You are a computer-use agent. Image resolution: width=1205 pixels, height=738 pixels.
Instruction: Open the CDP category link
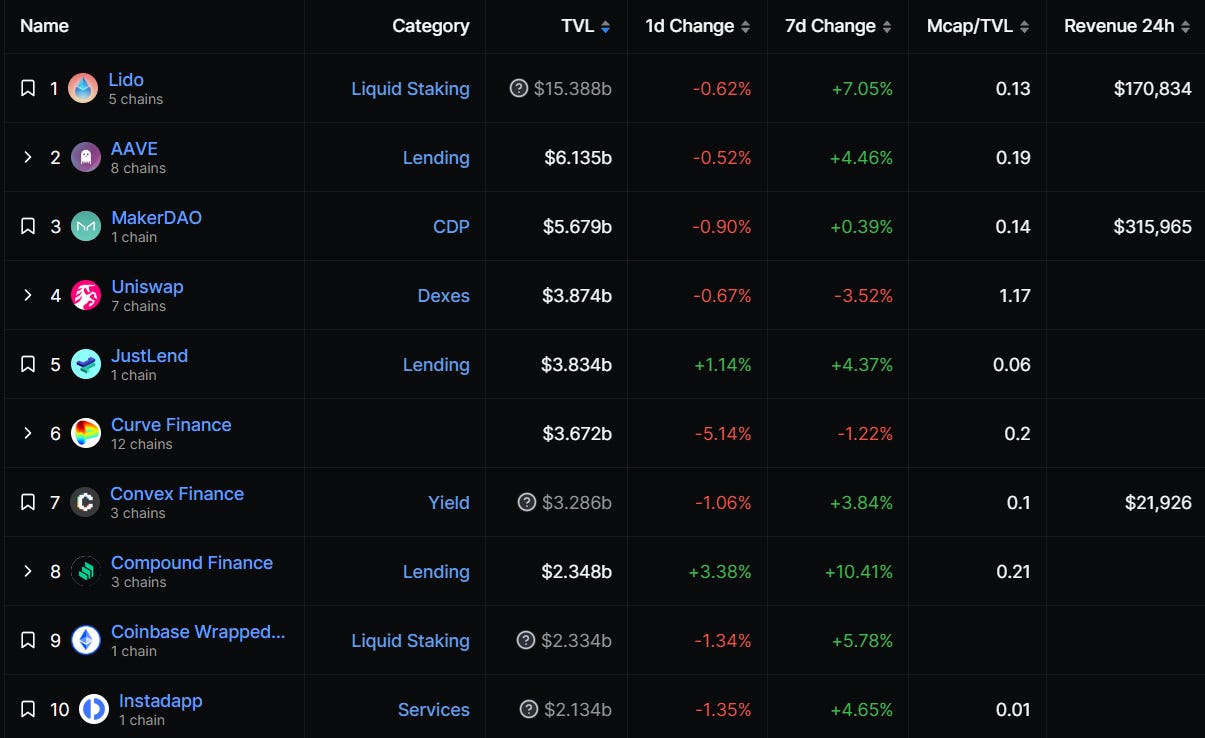[x=451, y=226]
